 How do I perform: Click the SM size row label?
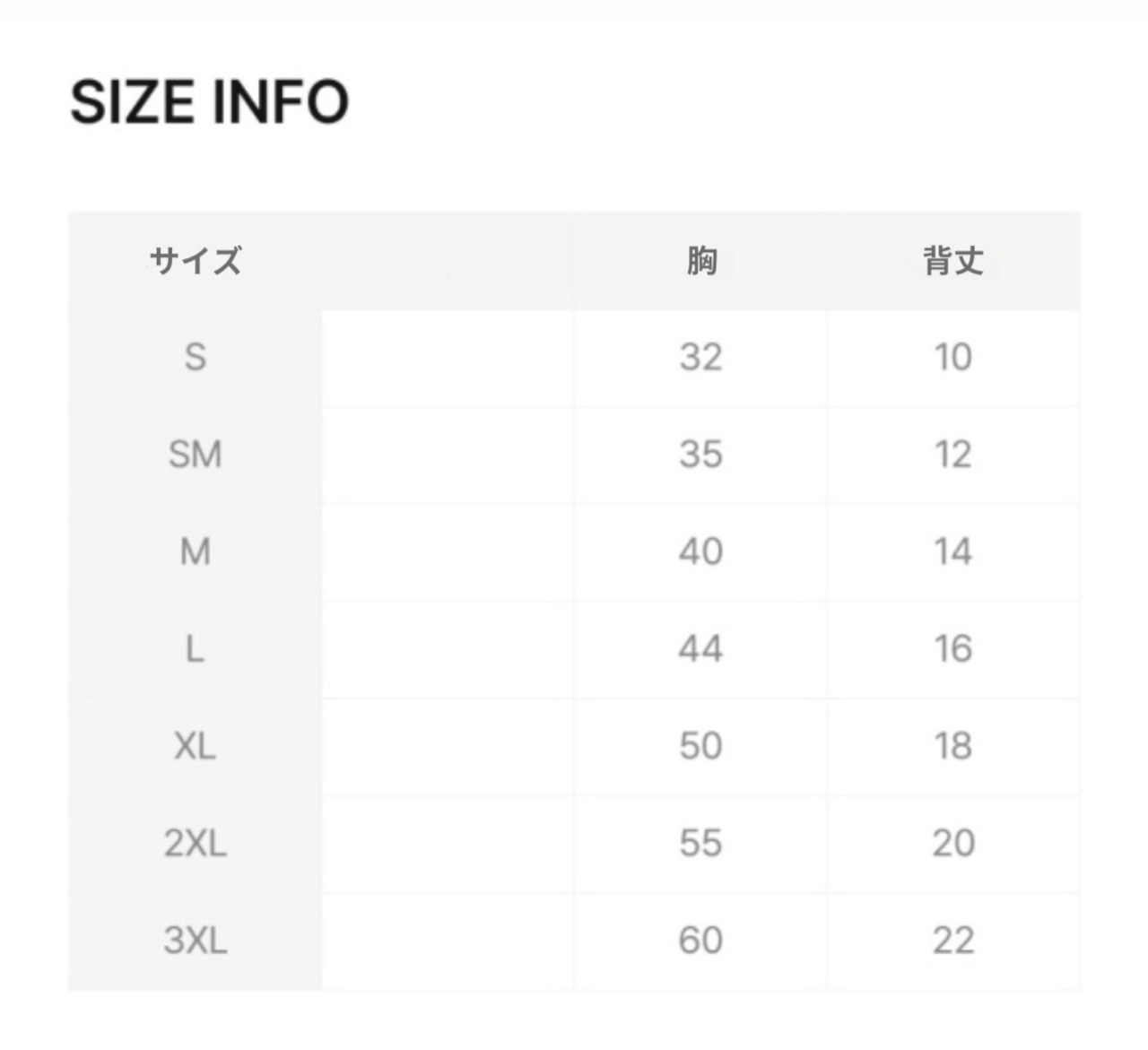(196, 455)
